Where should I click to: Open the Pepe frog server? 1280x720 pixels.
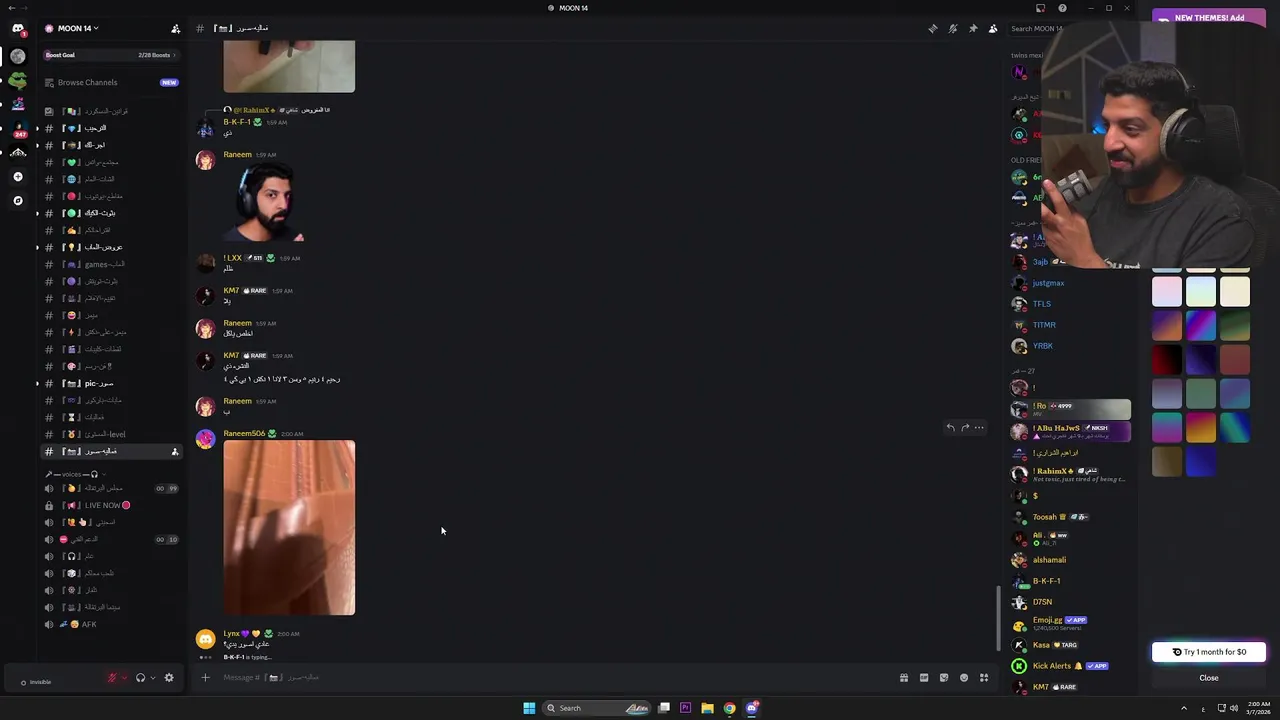tap(17, 80)
